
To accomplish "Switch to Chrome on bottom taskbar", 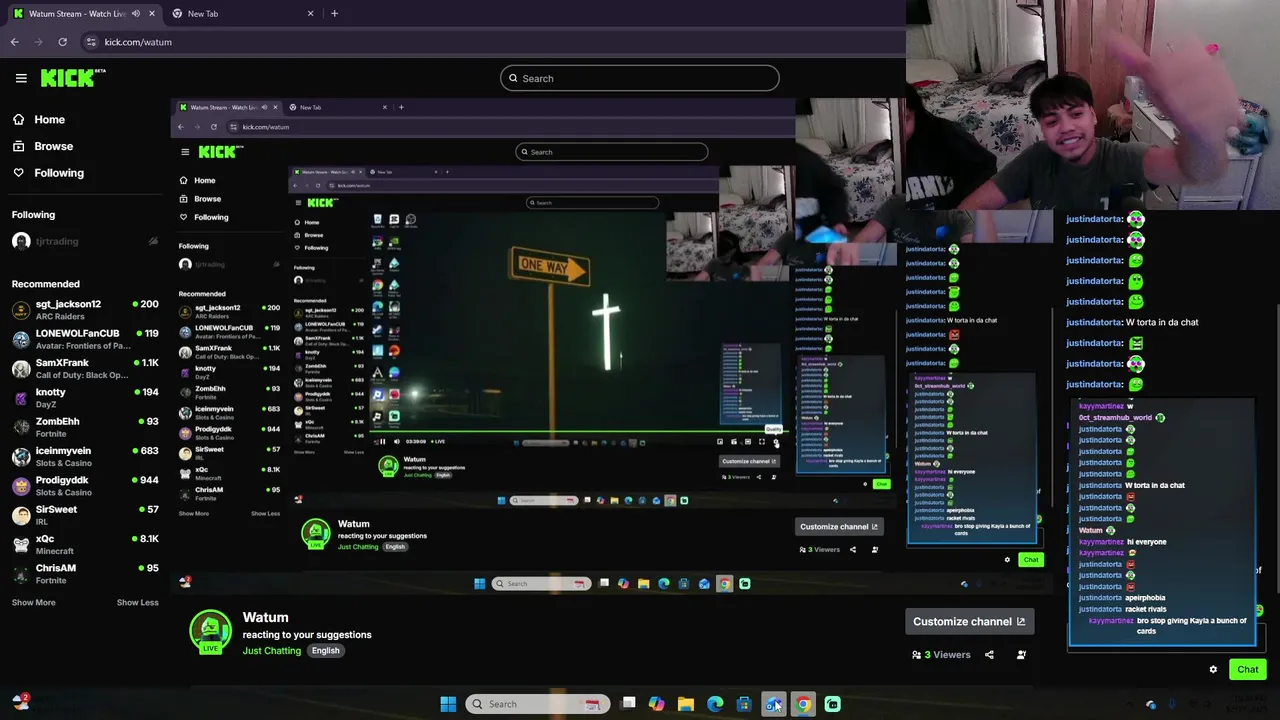I will pos(803,704).
